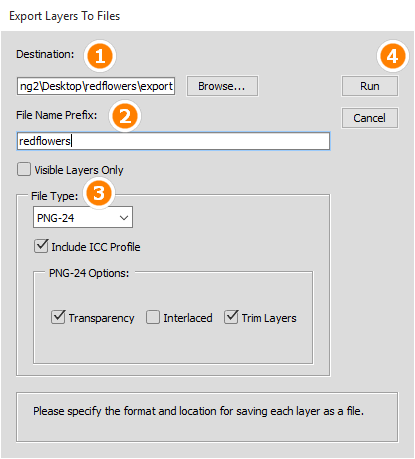The width and height of the screenshot is (415, 459).
Task: Click the orange step 2 marker
Action: pos(125,116)
